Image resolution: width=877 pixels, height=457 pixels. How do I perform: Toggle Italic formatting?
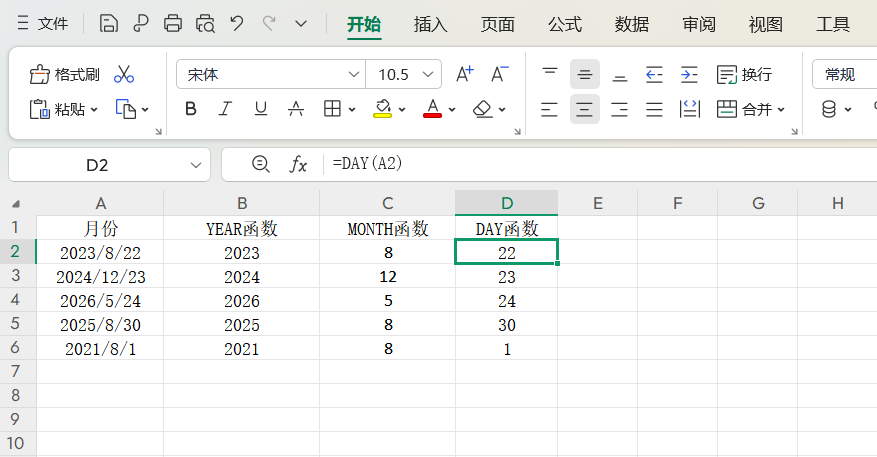click(x=225, y=109)
